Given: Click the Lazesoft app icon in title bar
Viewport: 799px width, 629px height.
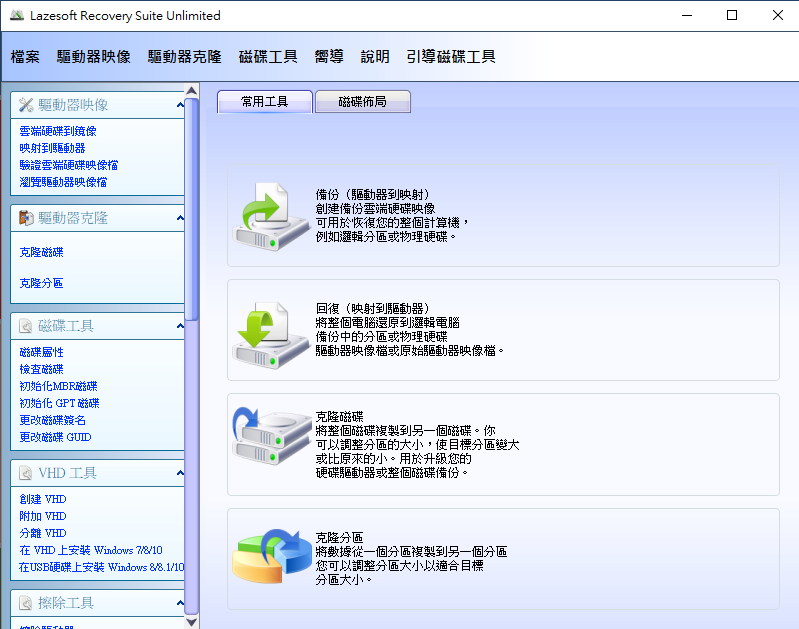Looking at the screenshot, I should (17, 15).
